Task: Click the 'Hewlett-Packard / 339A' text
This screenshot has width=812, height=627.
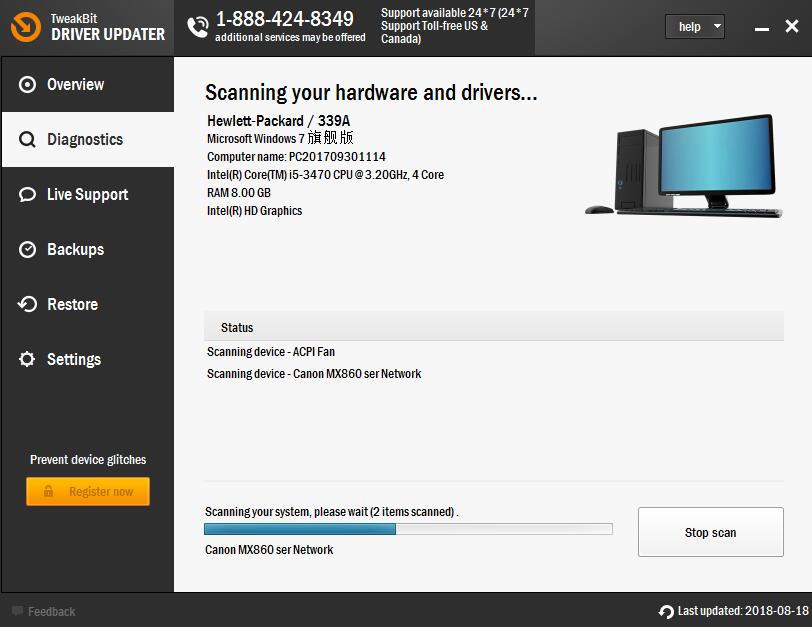Action: coord(279,121)
